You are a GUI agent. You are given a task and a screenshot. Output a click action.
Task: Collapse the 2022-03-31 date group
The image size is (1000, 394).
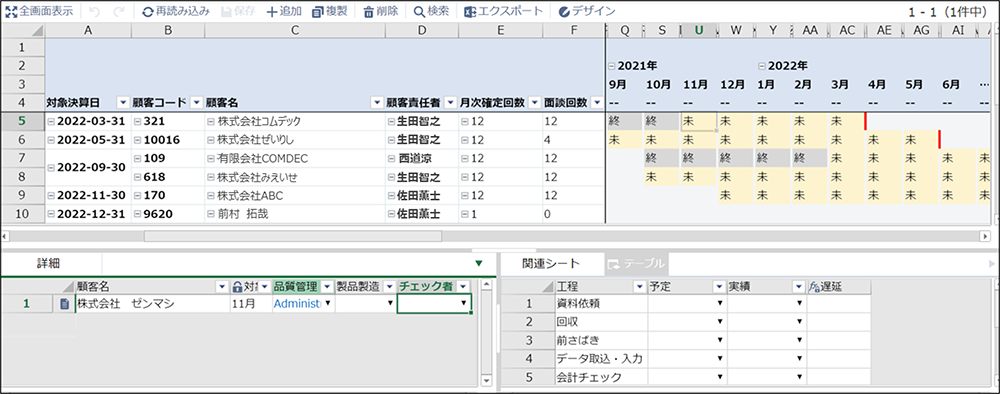coord(50,122)
